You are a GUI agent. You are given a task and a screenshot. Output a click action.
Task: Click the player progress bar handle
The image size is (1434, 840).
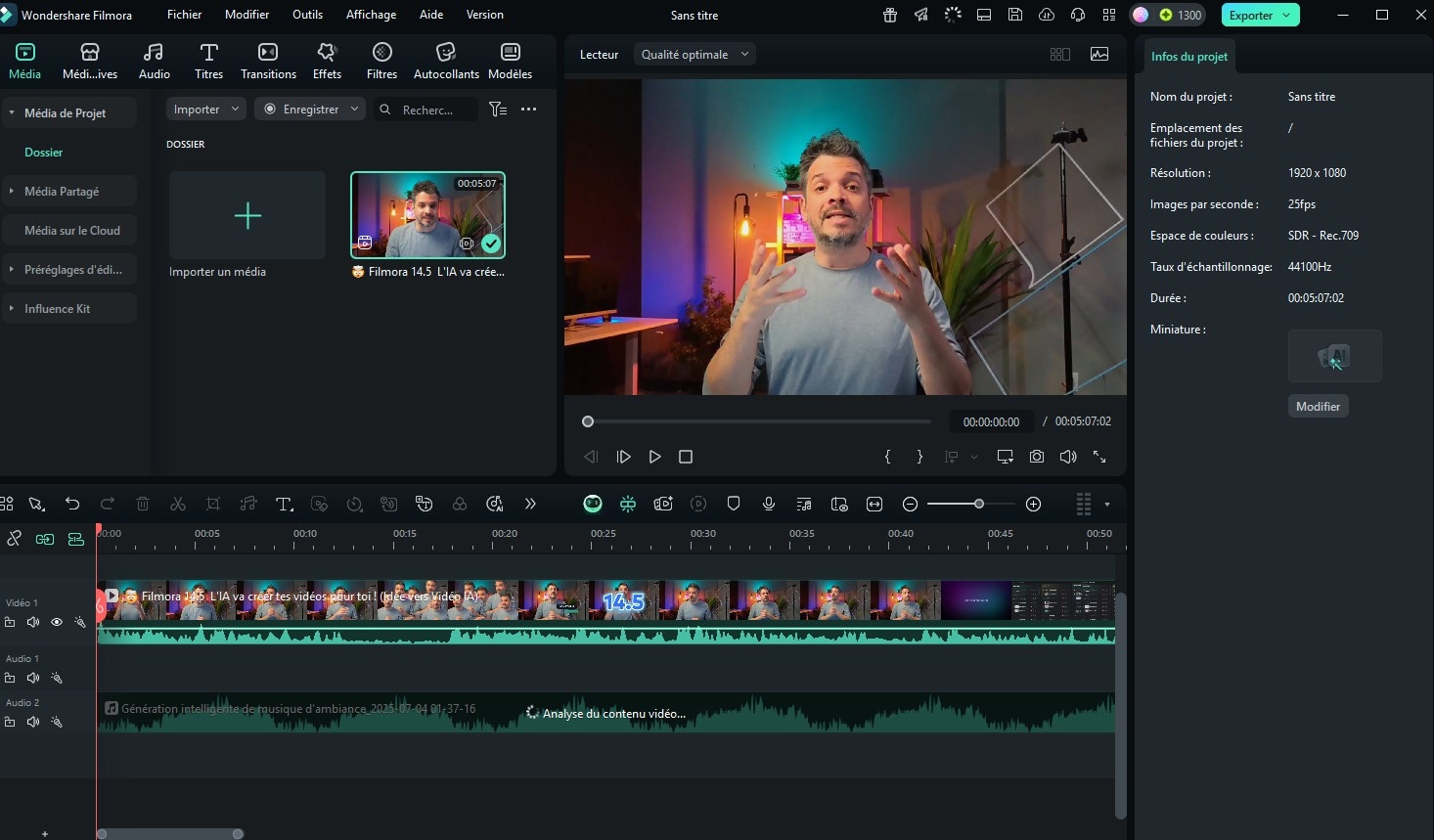(x=588, y=421)
